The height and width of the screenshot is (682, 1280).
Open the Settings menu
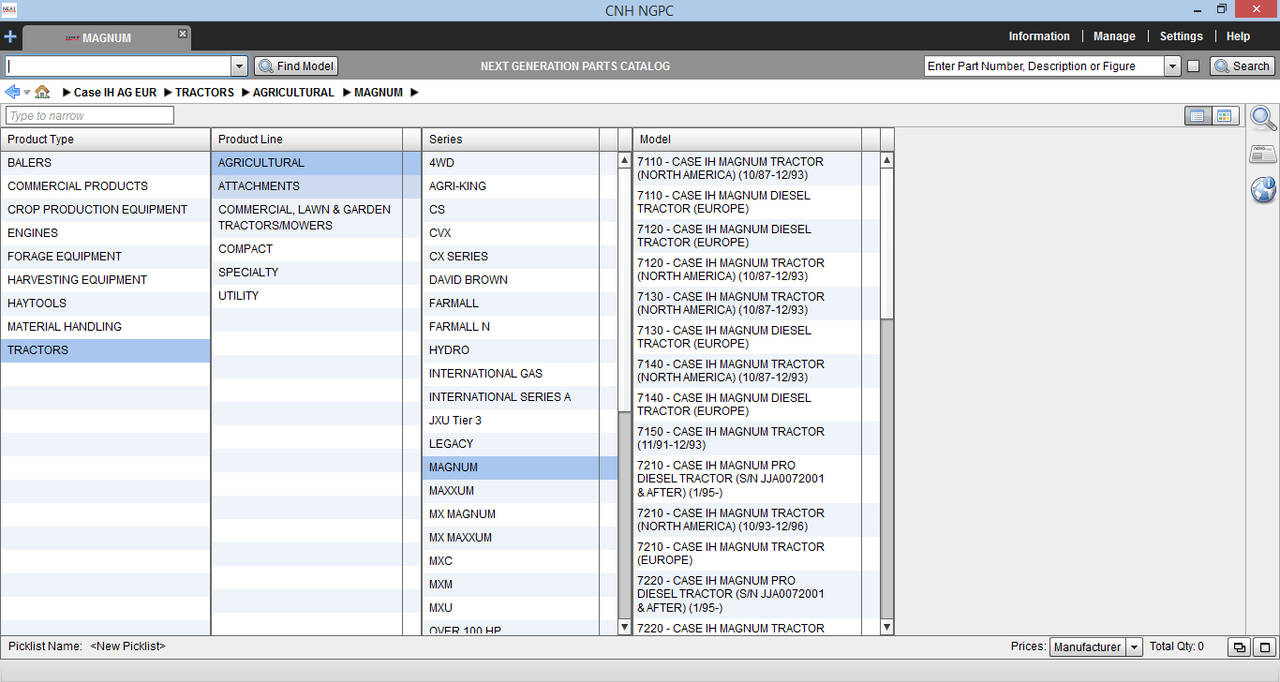tap(1181, 36)
